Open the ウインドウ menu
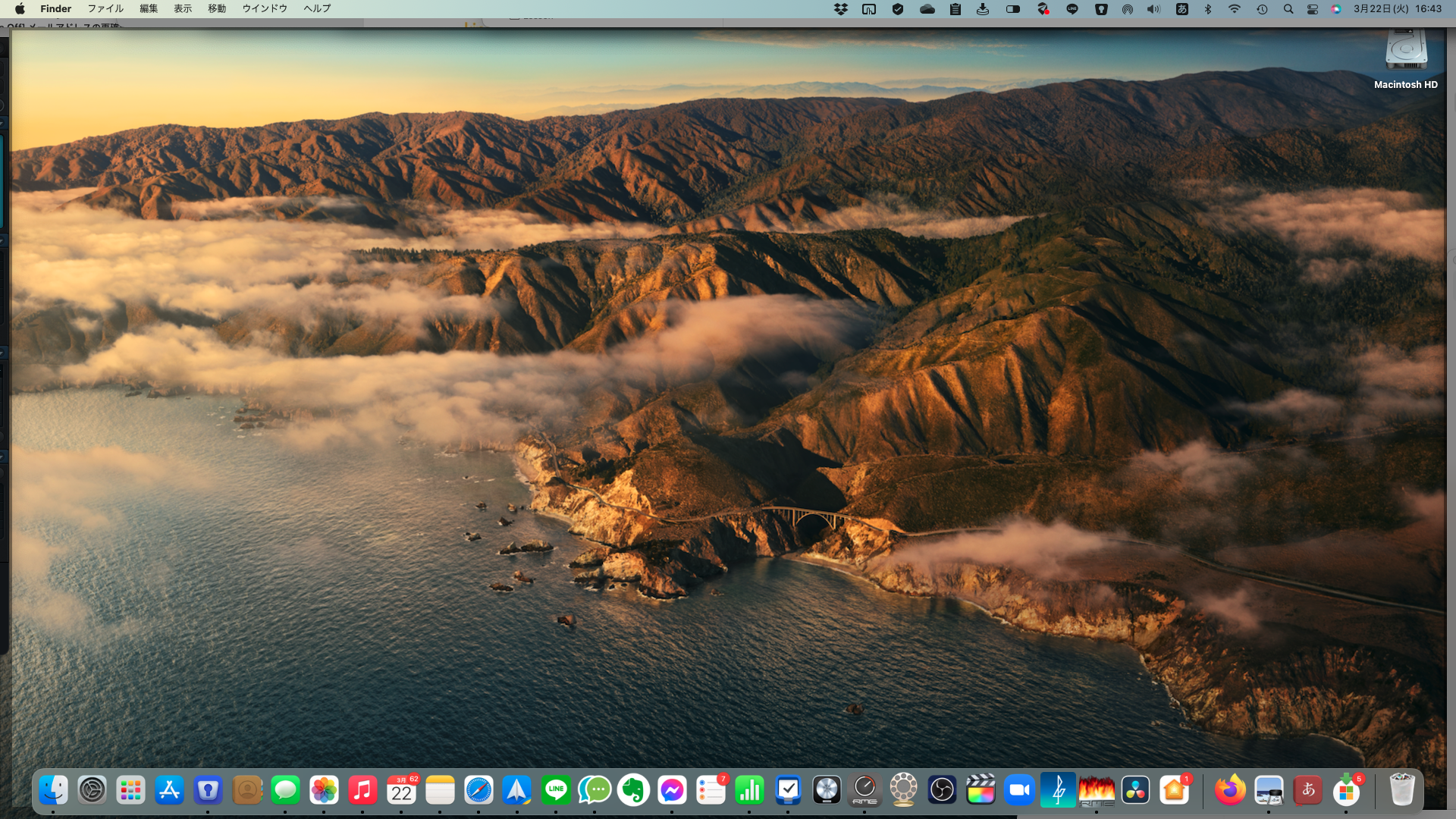Image resolution: width=1456 pixels, height=819 pixels. point(265,8)
